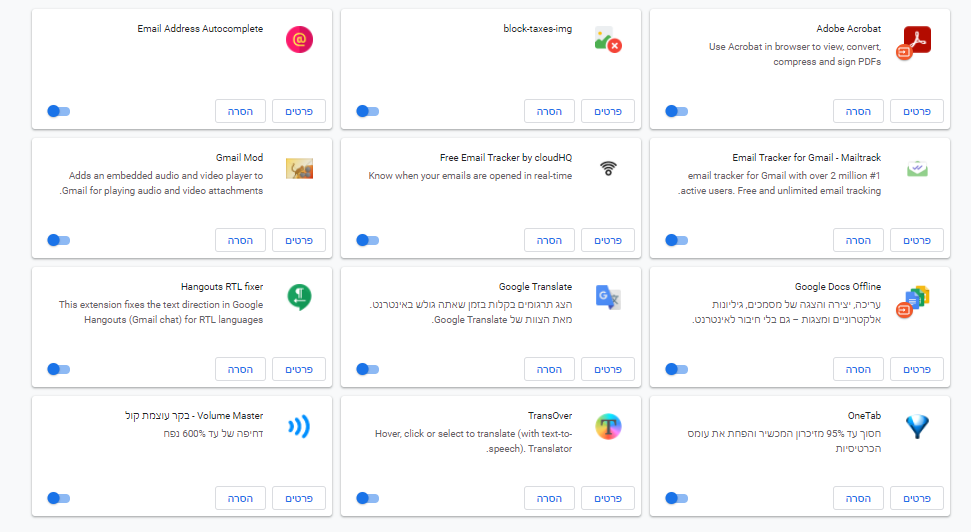Remove (הסרה) the Gmail Mod extension
The width and height of the screenshot is (971, 532).
(x=240, y=240)
